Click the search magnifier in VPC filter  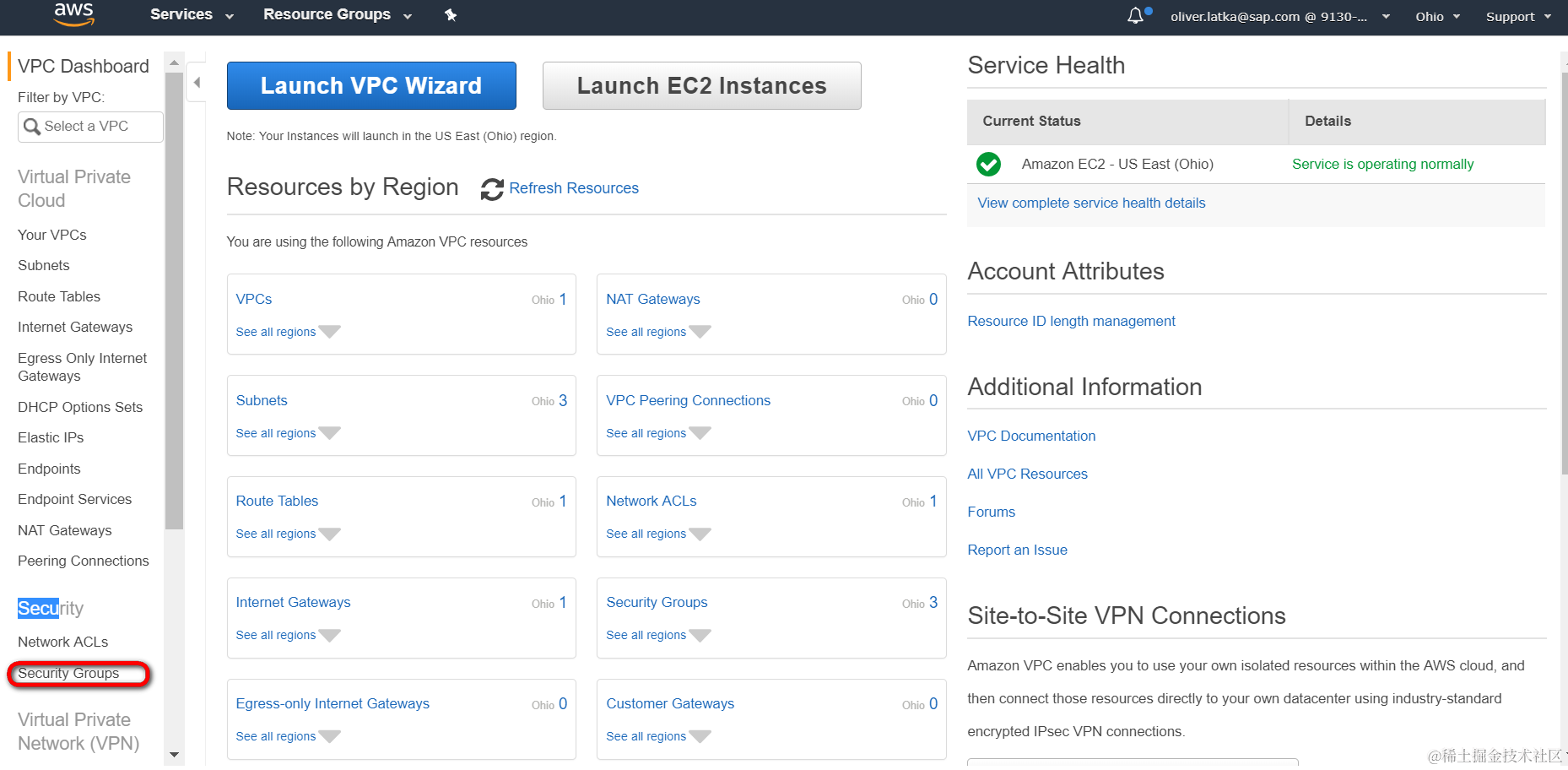[x=32, y=127]
